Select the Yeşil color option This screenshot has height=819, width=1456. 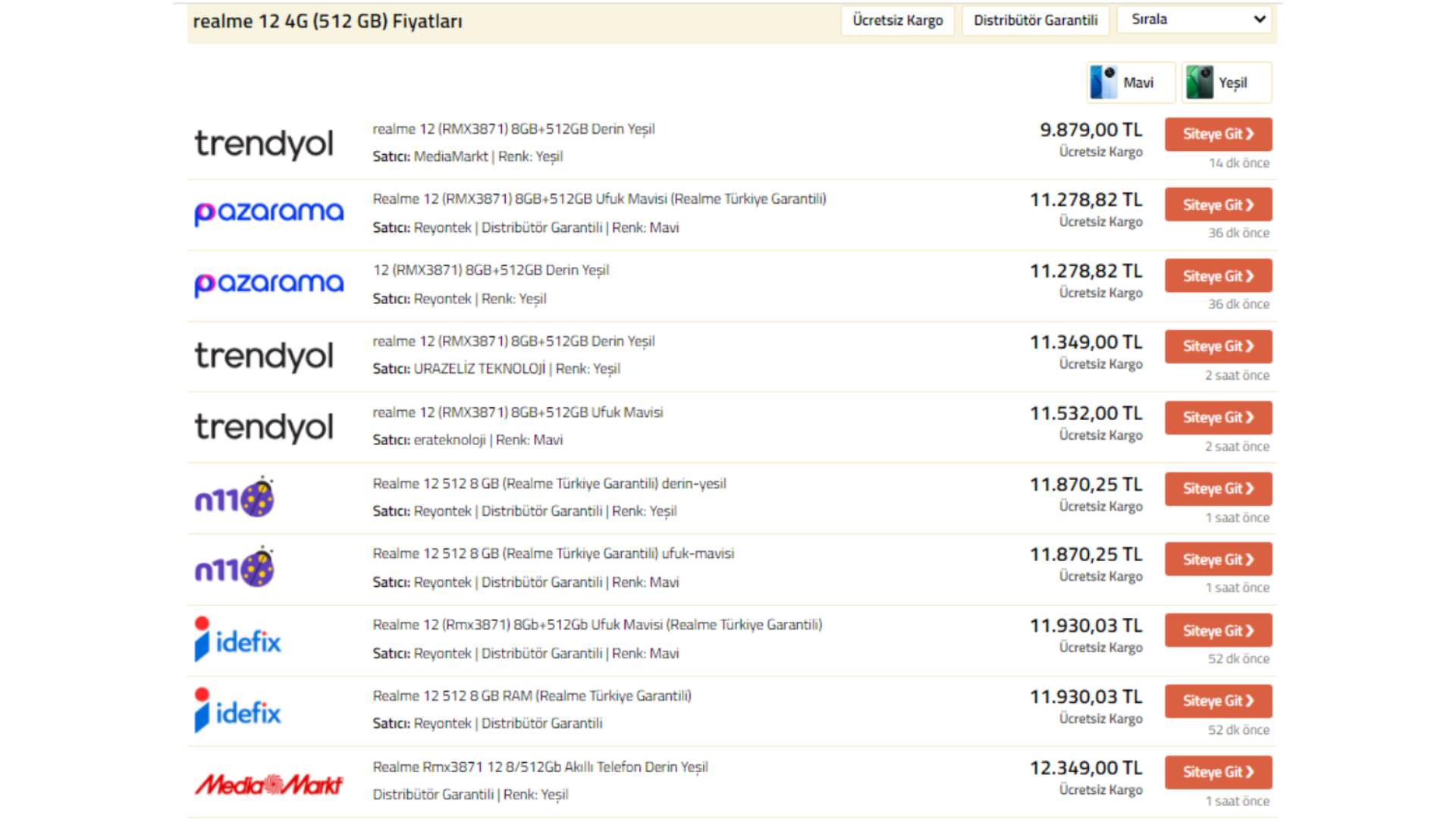click(x=1226, y=82)
